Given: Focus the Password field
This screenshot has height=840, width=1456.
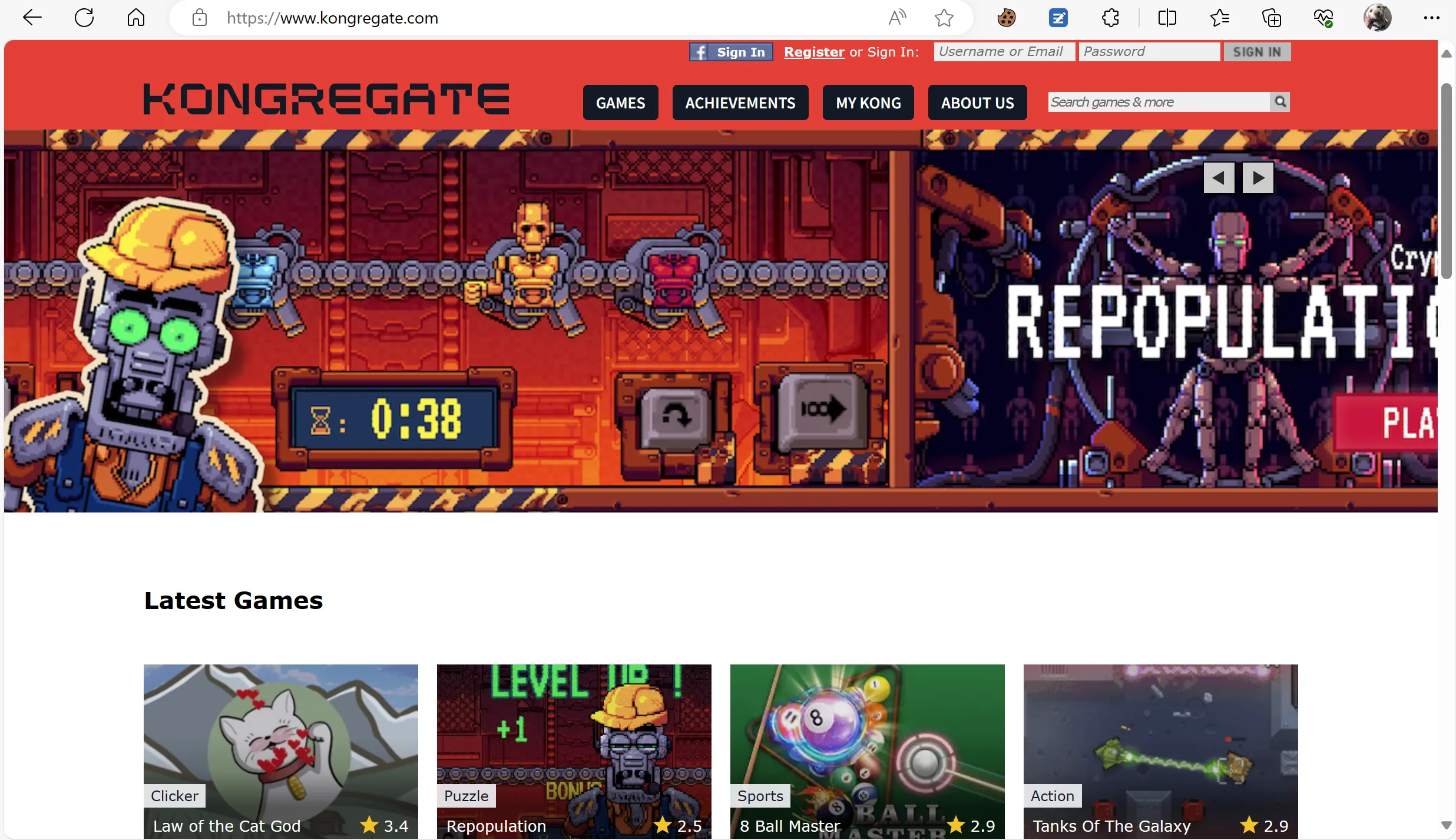Looking at the screenshot, I should point(1149,52).
